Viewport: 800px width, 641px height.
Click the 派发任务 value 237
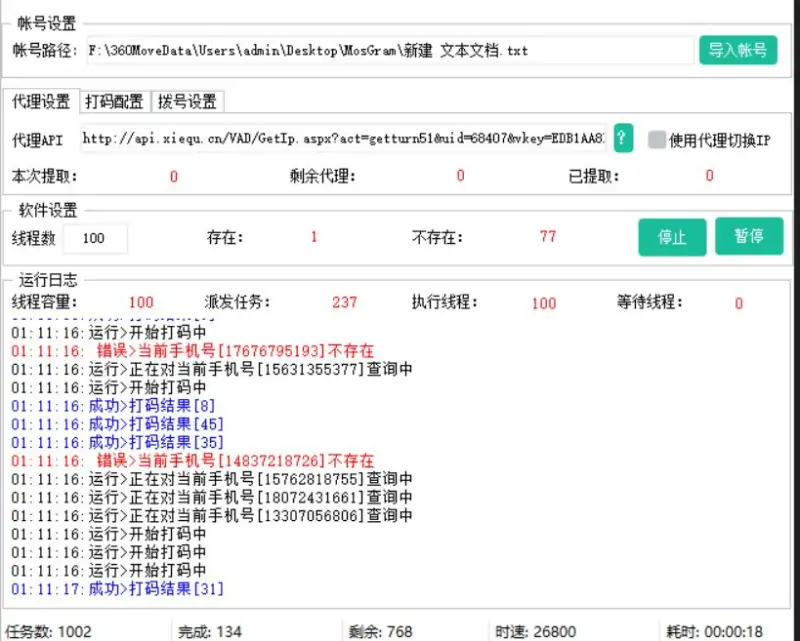pos(344,302)
